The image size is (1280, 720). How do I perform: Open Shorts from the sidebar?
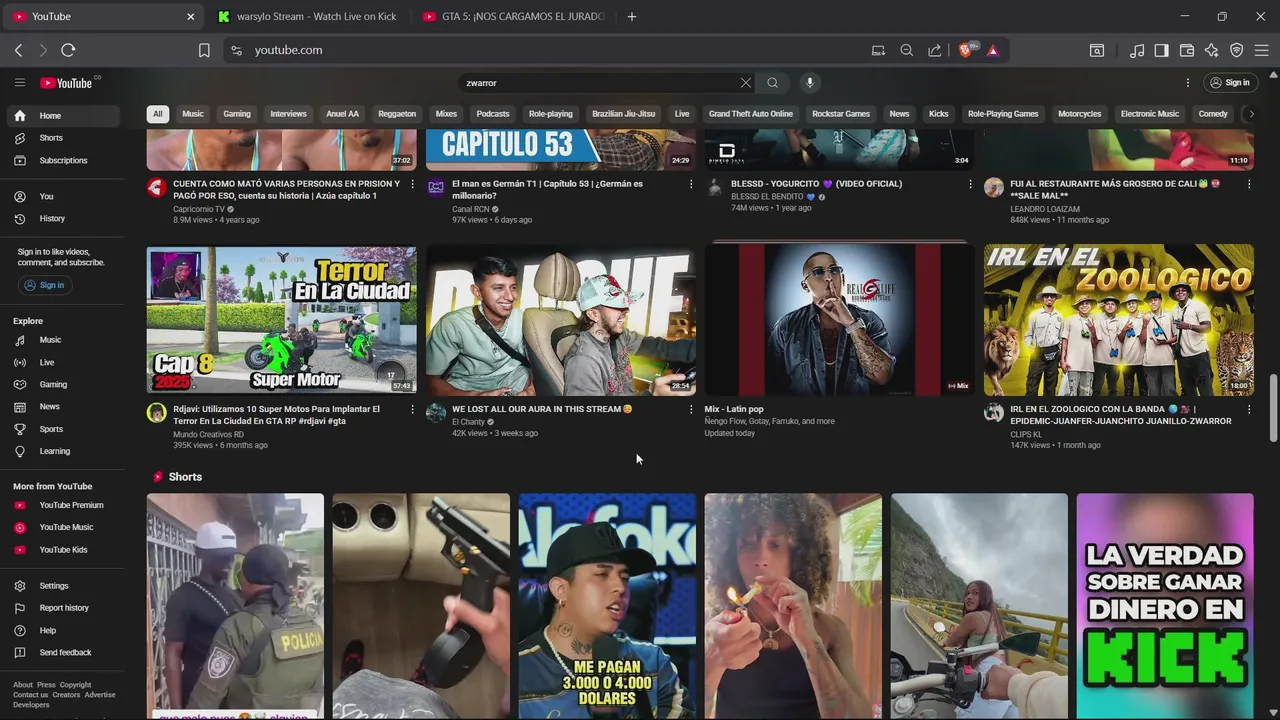[62, 138]
